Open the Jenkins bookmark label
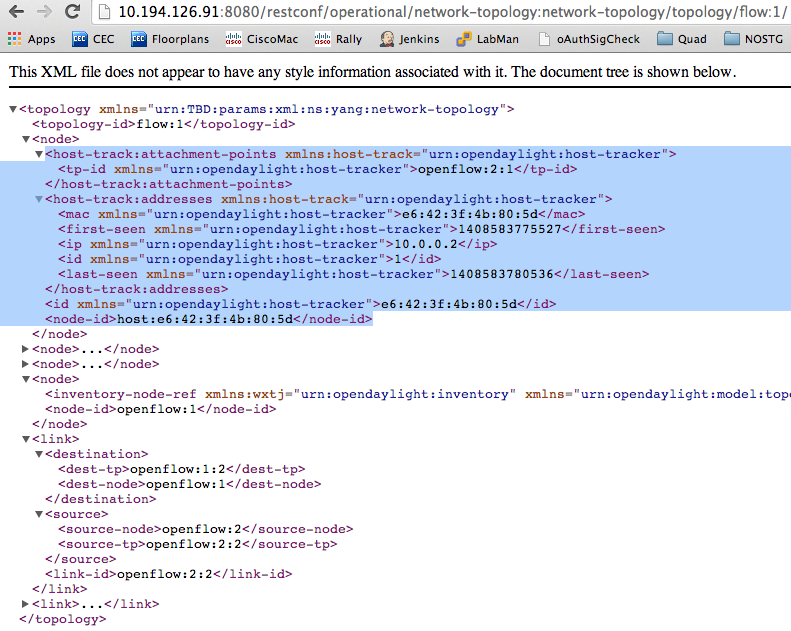 point(419,39)
